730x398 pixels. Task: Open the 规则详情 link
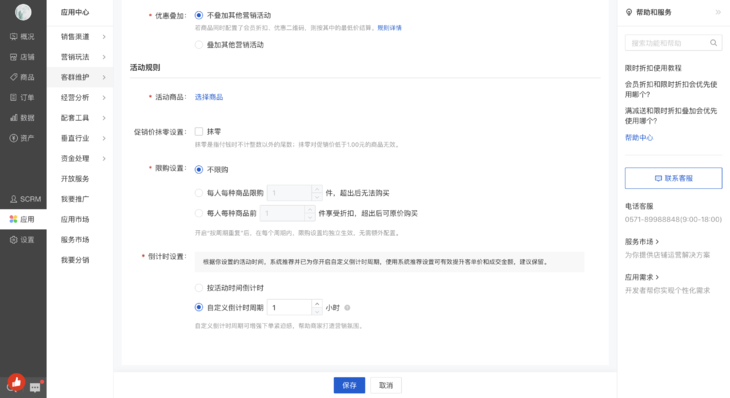point(389,28)
